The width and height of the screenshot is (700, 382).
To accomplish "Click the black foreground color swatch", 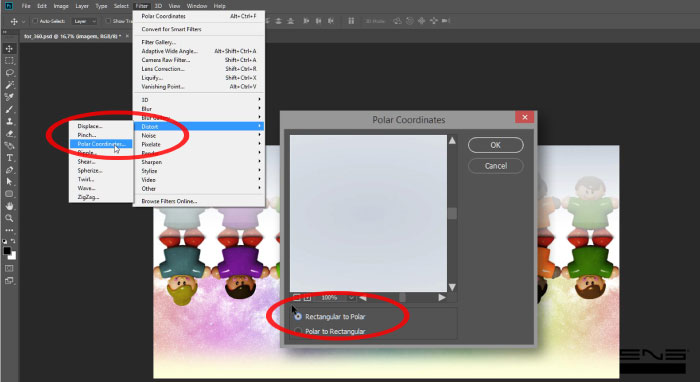I will pos(7,251).
